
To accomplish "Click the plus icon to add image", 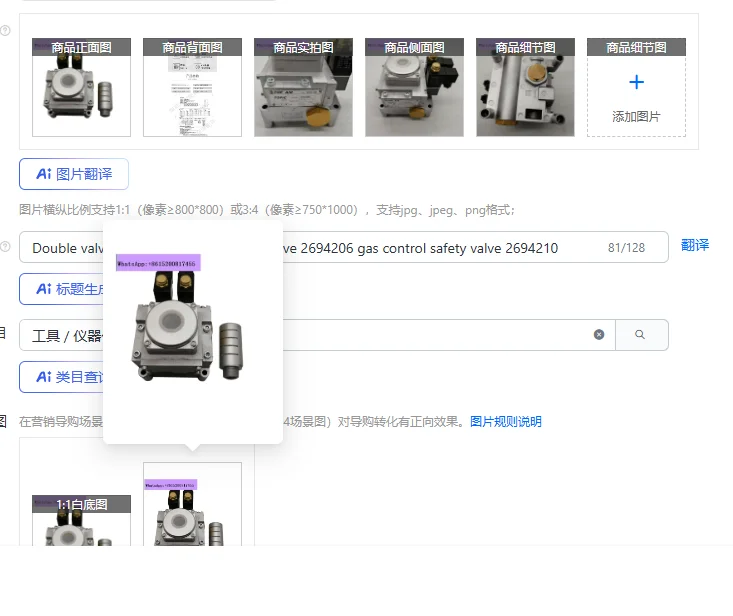I will tap(636, 83).
